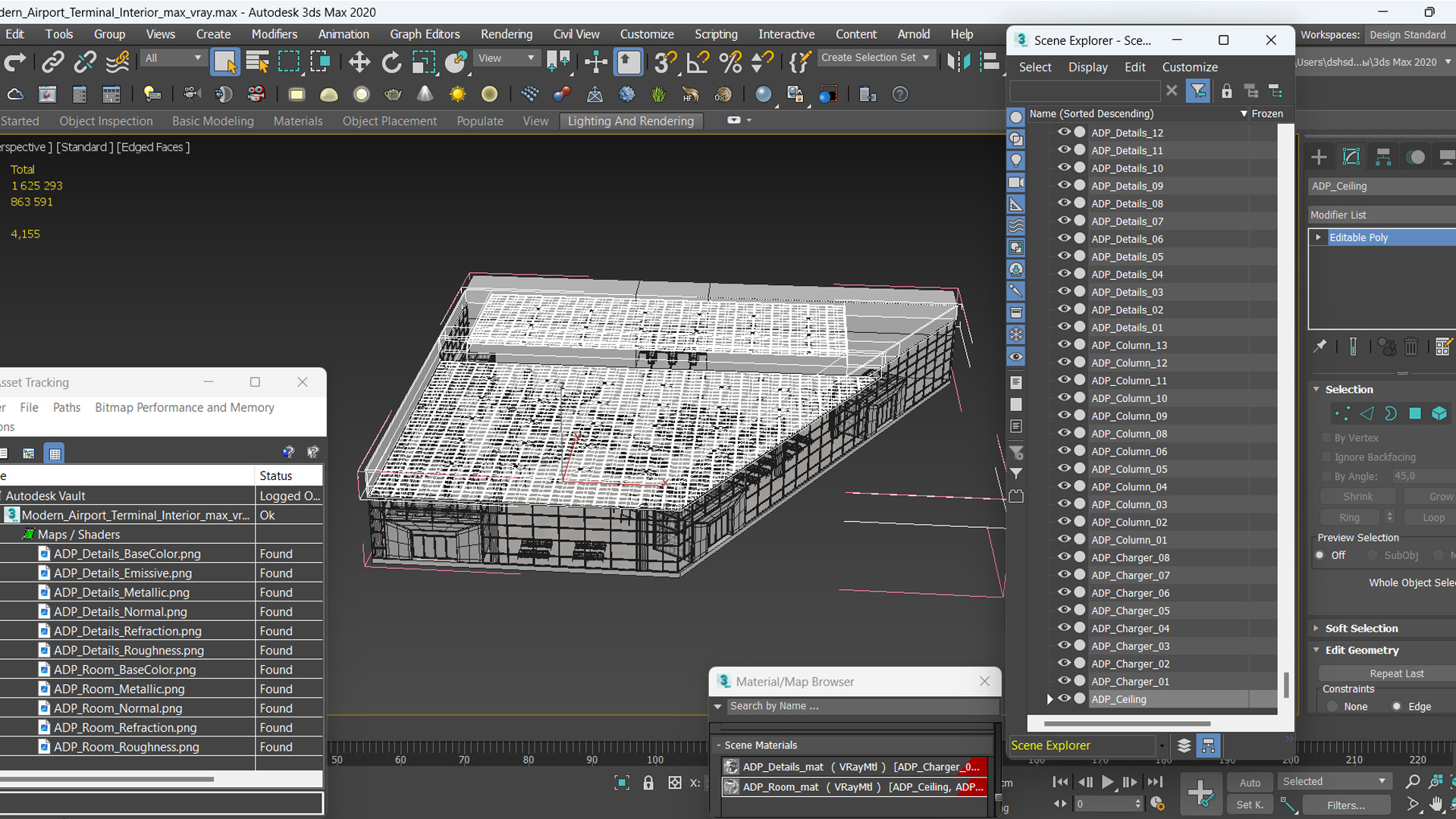This screenshot has height=819, width=1456.
Task: Select Element sub-object level icon
Action: point(1439,413)
